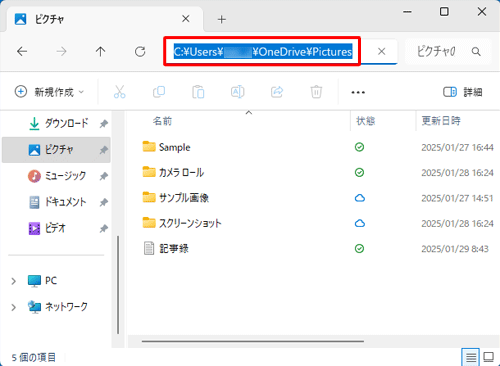Click the cloud status icon for スクリーンショット
Screen dimensions: 500x366
(360, 223)
